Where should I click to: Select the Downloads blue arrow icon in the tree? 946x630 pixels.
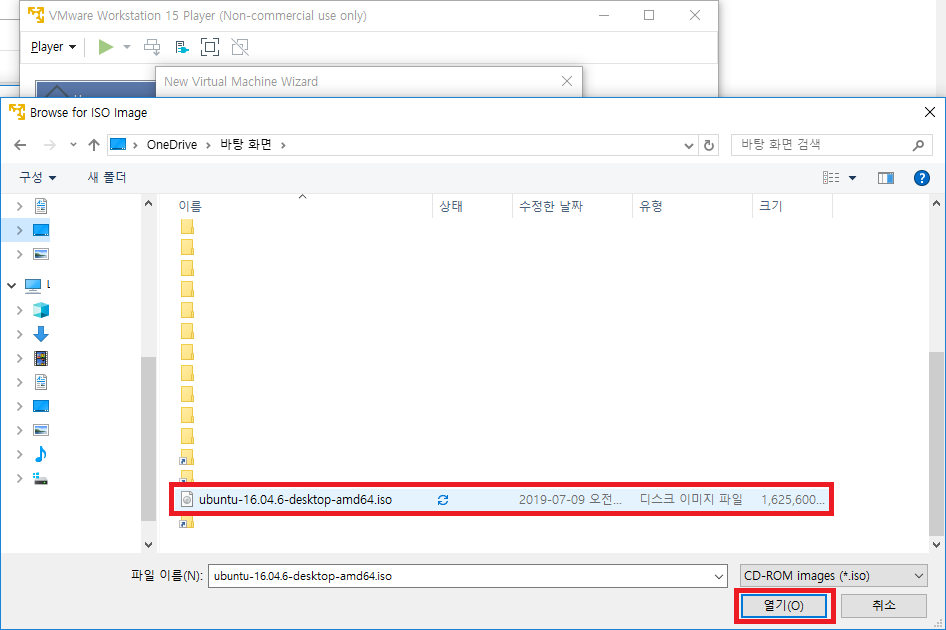click(40, 334)
